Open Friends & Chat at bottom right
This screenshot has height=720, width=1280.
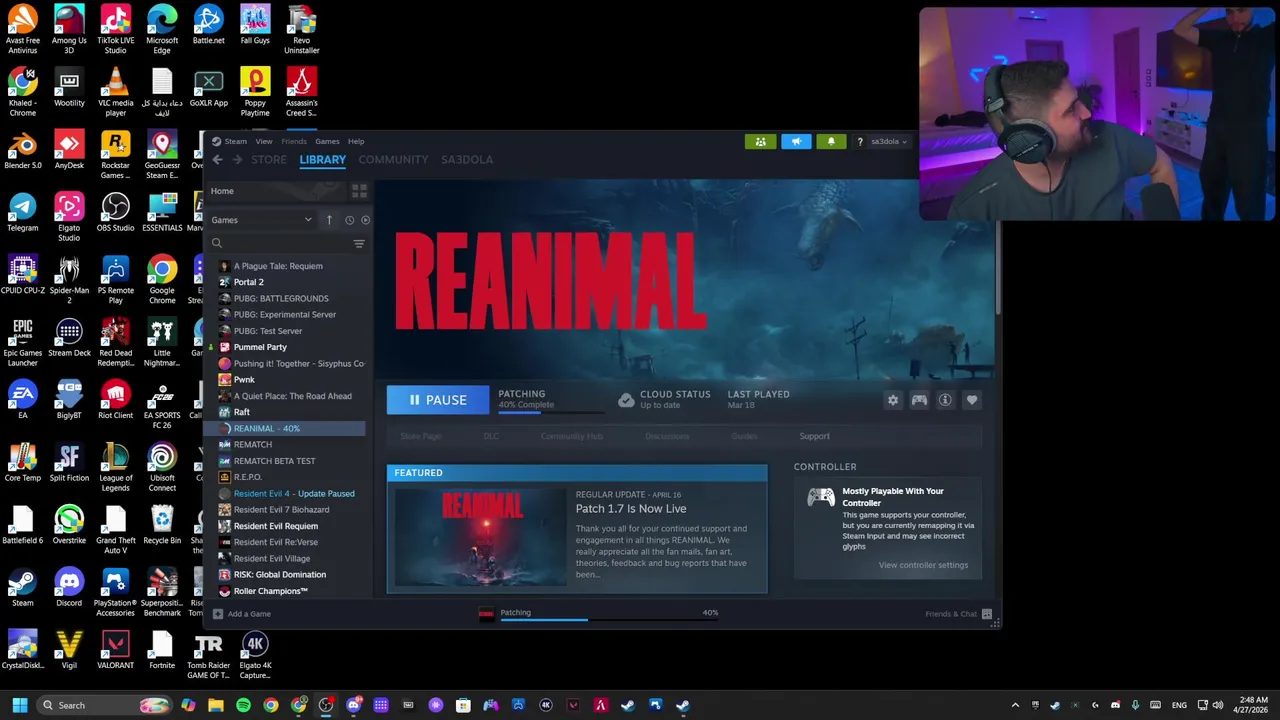[x=958, y=614]
